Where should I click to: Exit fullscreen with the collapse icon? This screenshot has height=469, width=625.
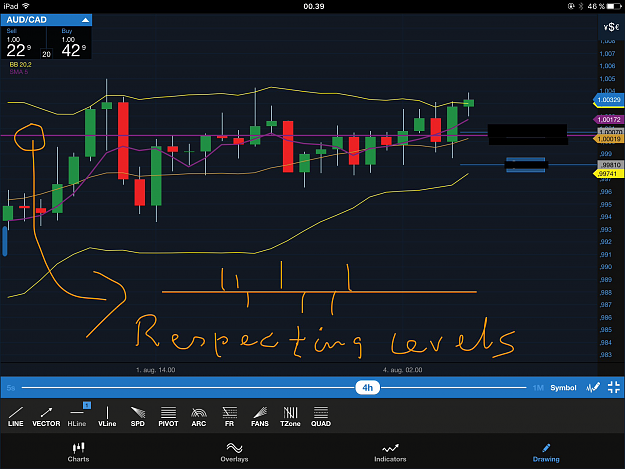coord(614,387)
